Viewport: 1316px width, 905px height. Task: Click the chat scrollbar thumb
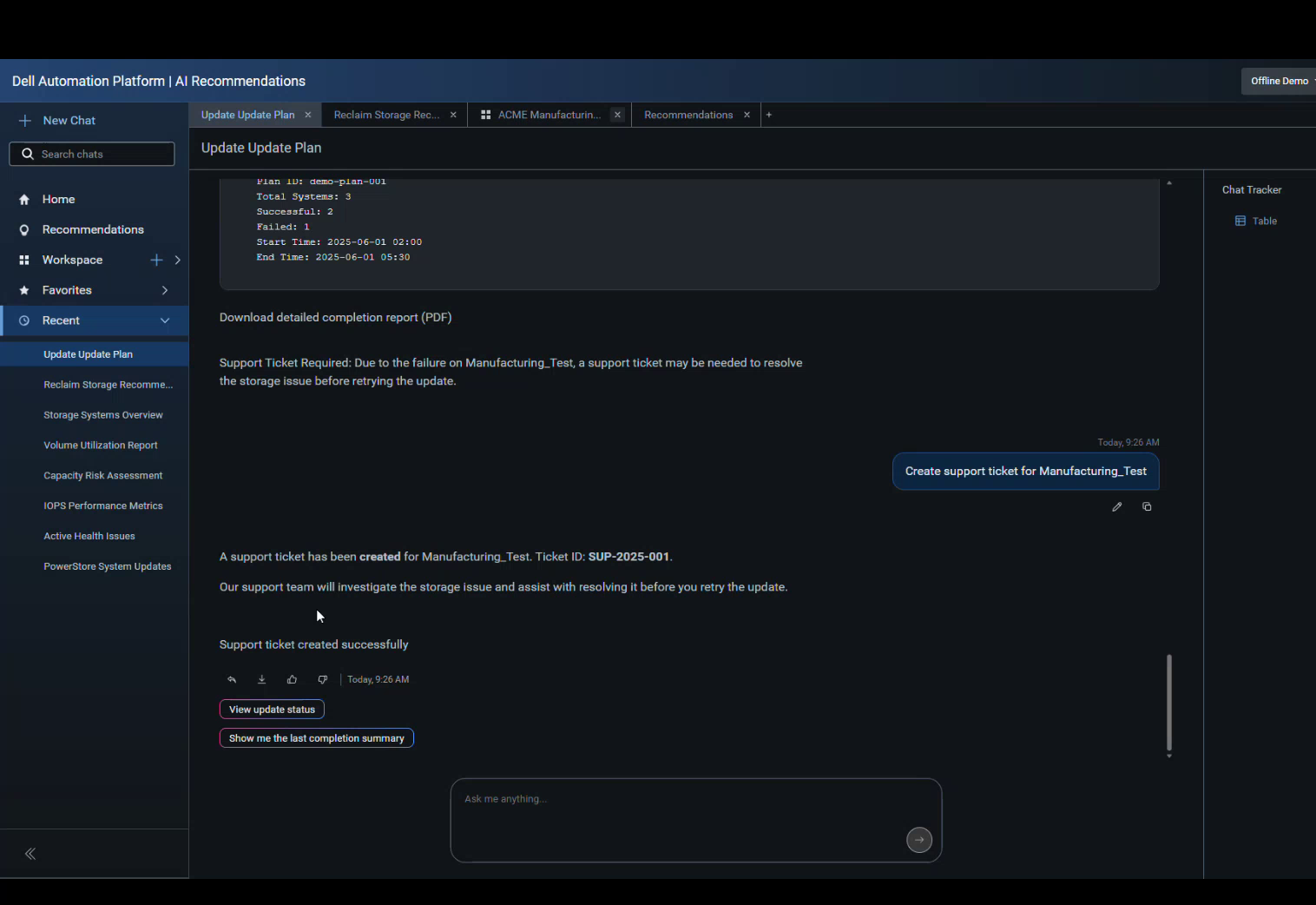coord(1169,703)
